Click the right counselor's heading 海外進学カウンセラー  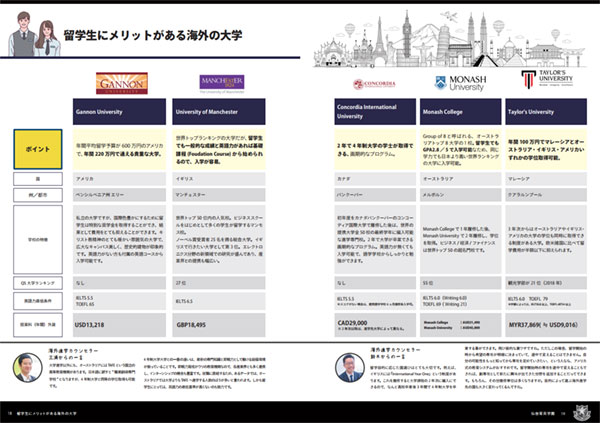pyautogui.click(x=395, y=350)
